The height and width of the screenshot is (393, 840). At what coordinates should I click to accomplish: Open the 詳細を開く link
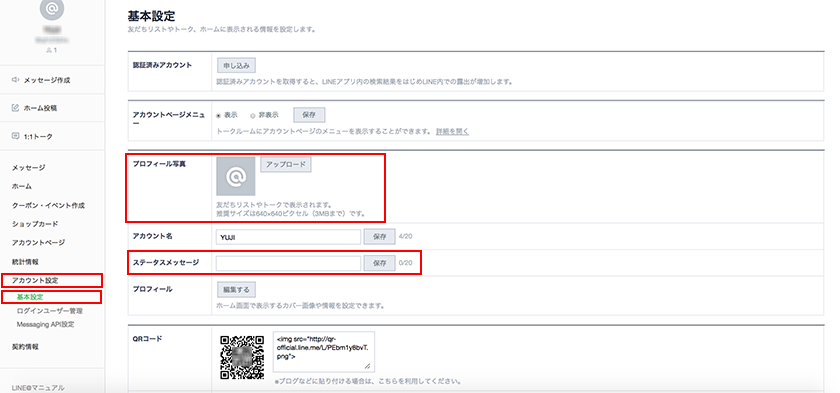[x=452, y=131]
